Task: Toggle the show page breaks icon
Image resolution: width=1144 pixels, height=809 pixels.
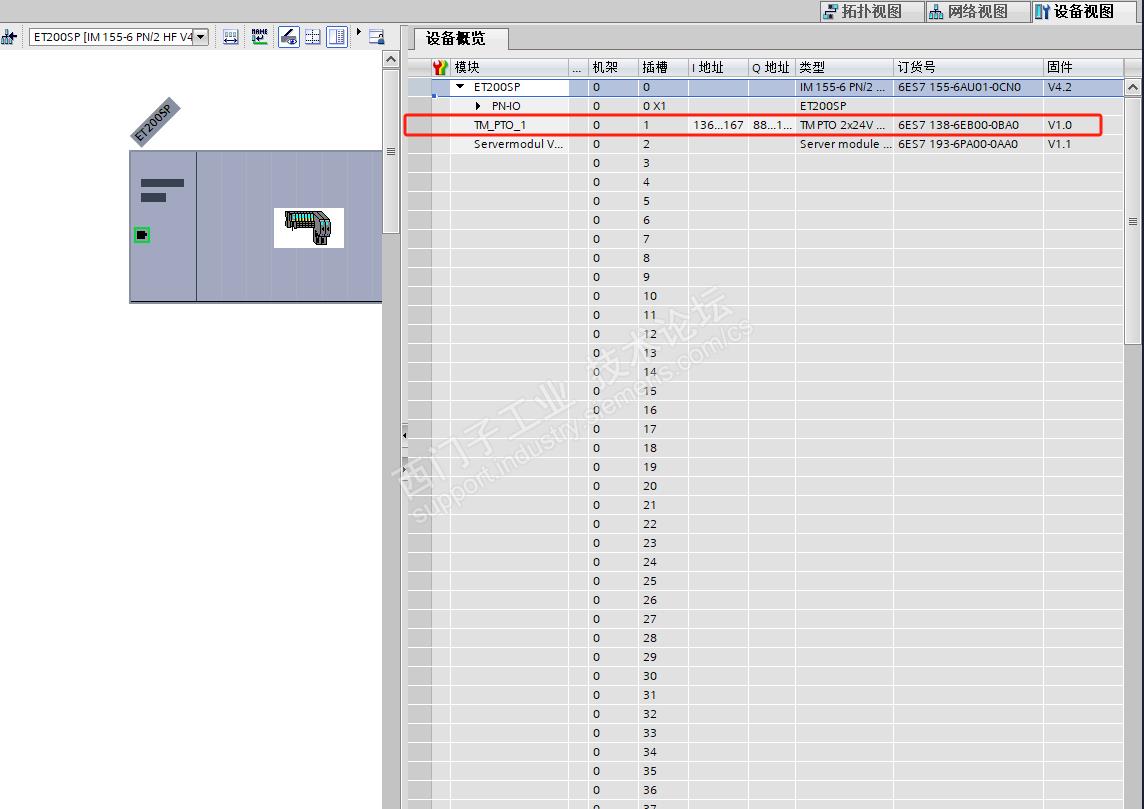Action: coord(312,36)
